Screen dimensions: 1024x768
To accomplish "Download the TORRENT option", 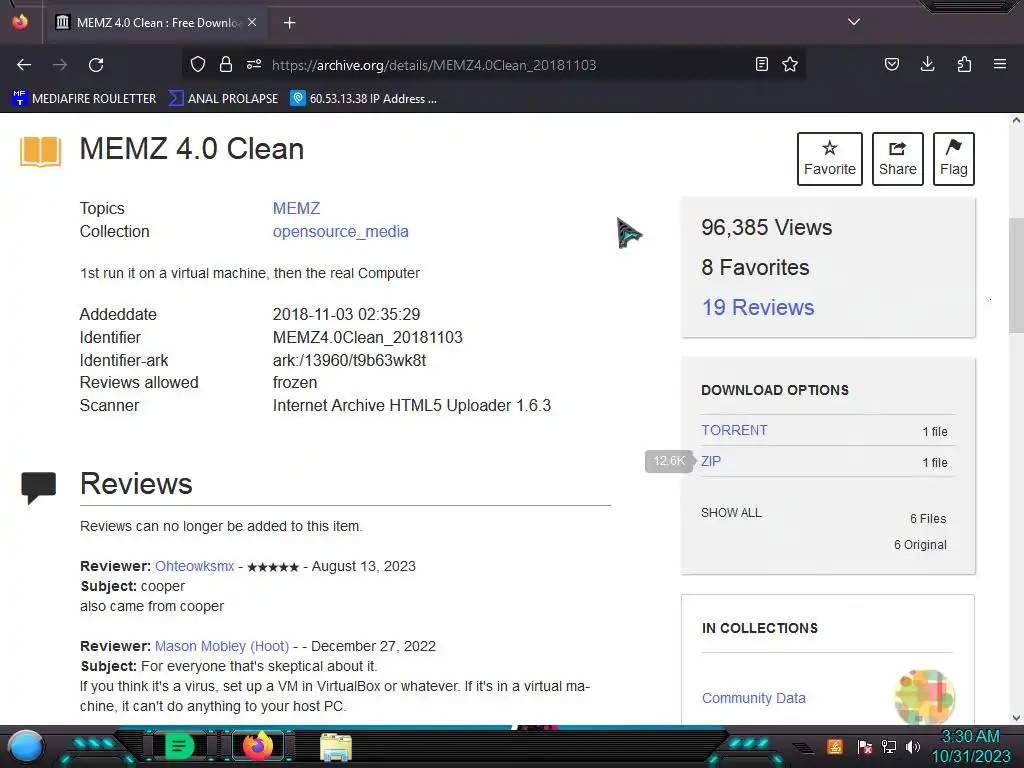I will pyautogui.click(x=734, y=430).
